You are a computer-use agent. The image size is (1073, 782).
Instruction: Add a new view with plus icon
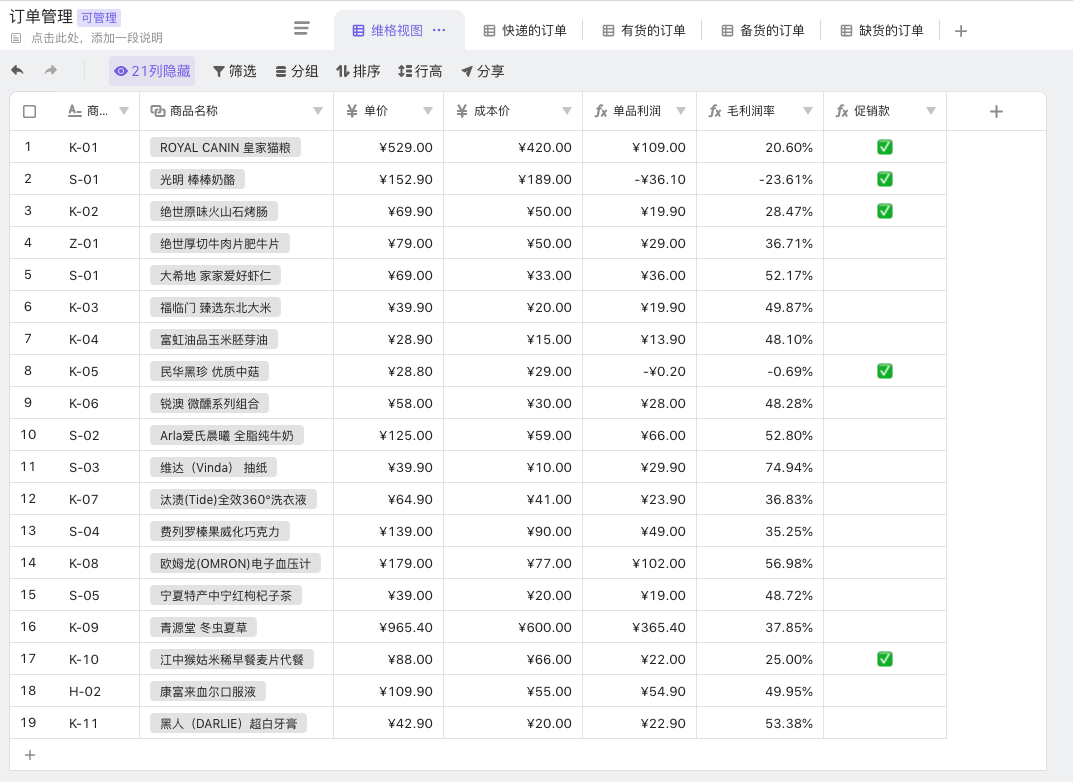click(961, 31)
